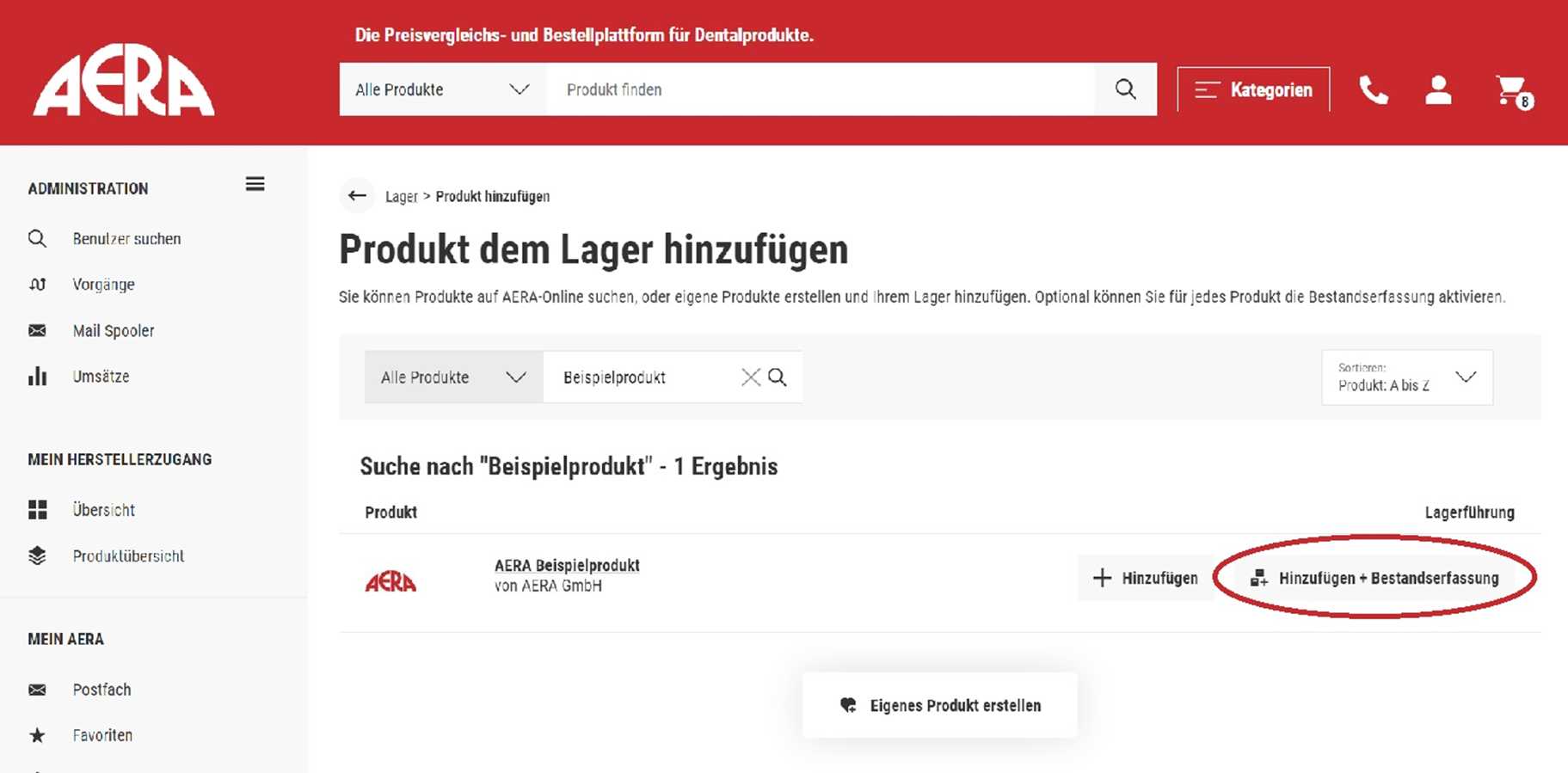The image size is (1568, 773).
Task: Open the user account icon
Action: pyautogui.click(x=1438, y=89)
